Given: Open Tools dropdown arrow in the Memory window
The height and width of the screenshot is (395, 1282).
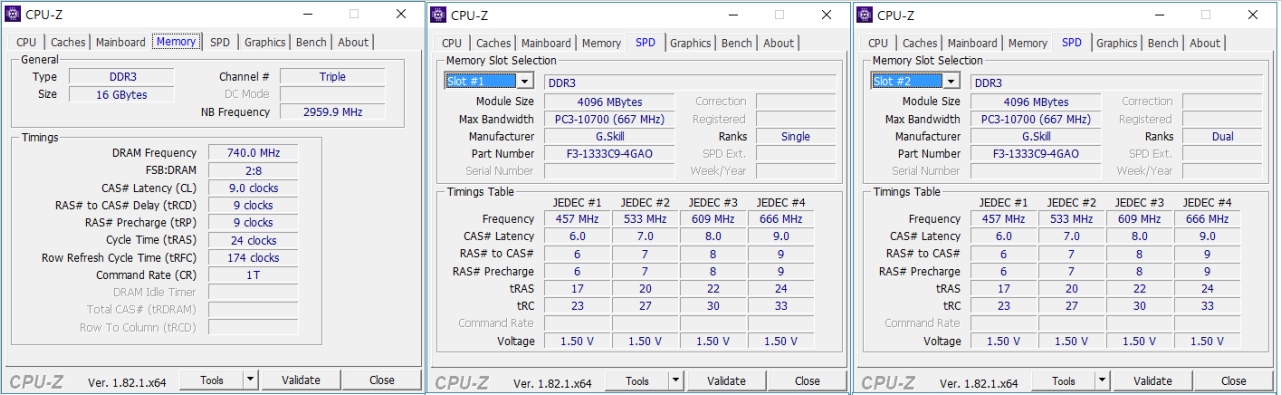Looking at the screenshot, I should click(250, 380).
